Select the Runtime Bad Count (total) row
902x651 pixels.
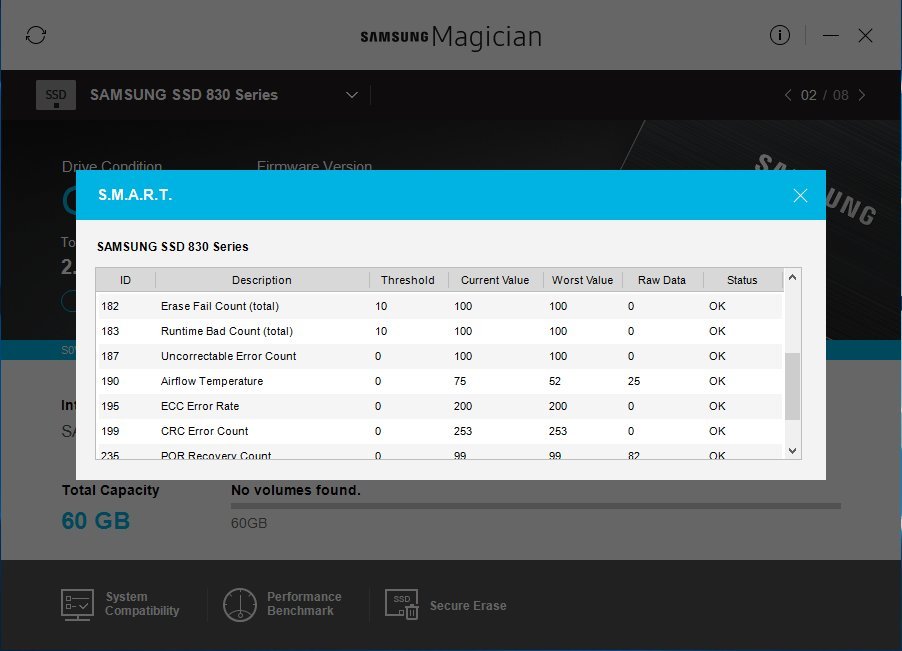pos(439,331)
